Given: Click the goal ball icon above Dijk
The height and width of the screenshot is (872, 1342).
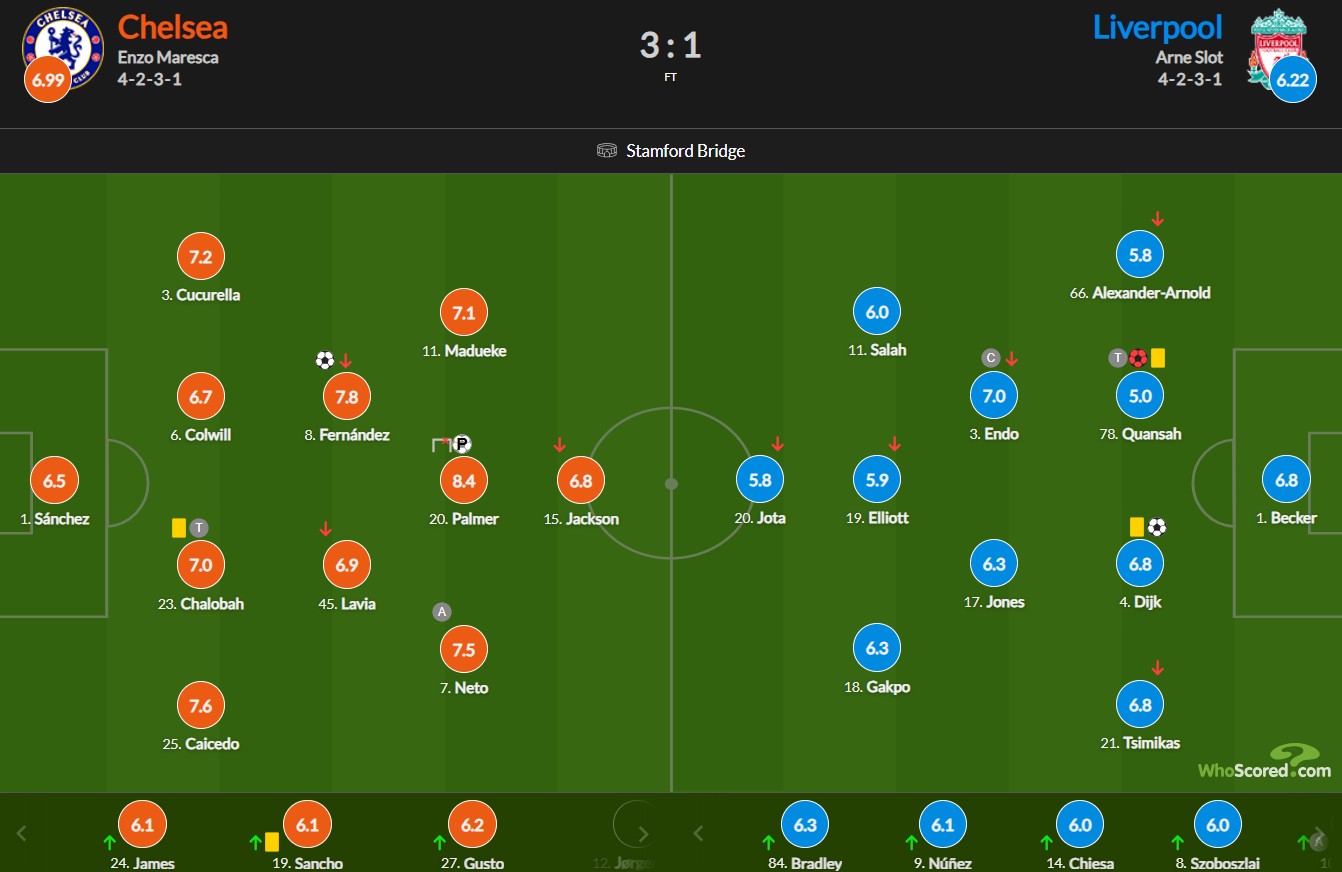Looking at the screenshot, I should point(1157,526).
